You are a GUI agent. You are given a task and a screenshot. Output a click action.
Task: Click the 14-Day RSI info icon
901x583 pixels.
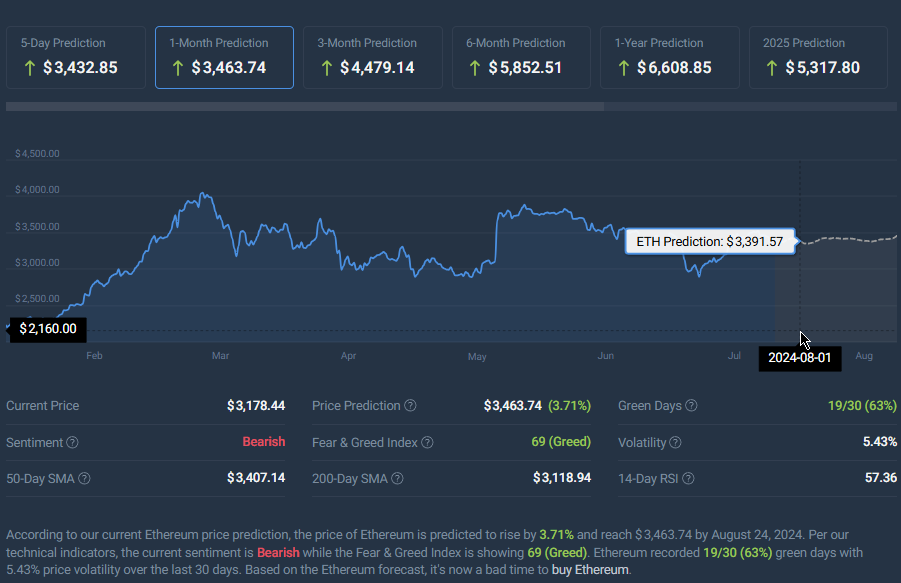tap(688, 478)
